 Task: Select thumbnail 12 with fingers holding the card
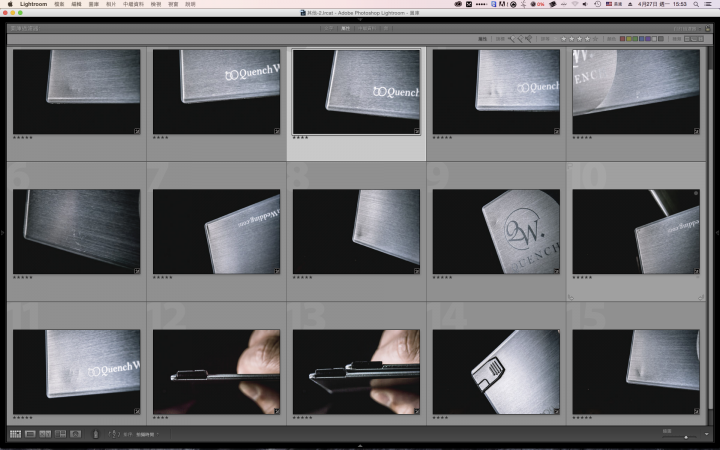click(216, 371)
